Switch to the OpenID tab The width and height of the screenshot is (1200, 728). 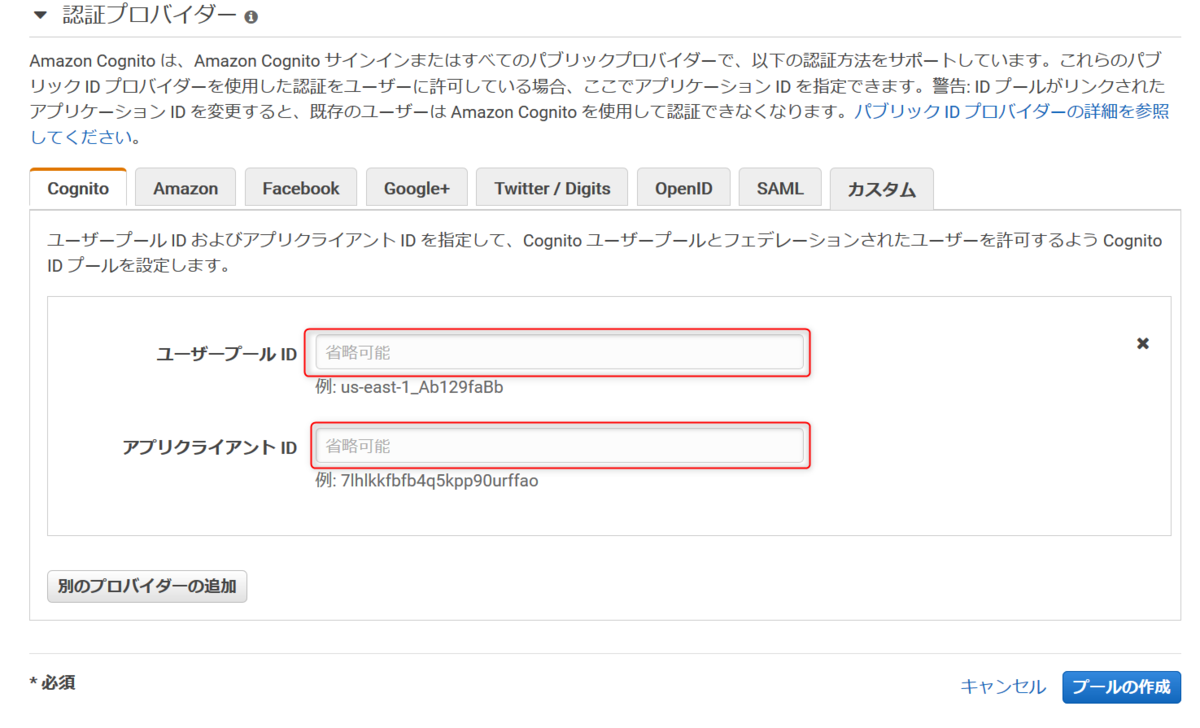tap(684, 188)
